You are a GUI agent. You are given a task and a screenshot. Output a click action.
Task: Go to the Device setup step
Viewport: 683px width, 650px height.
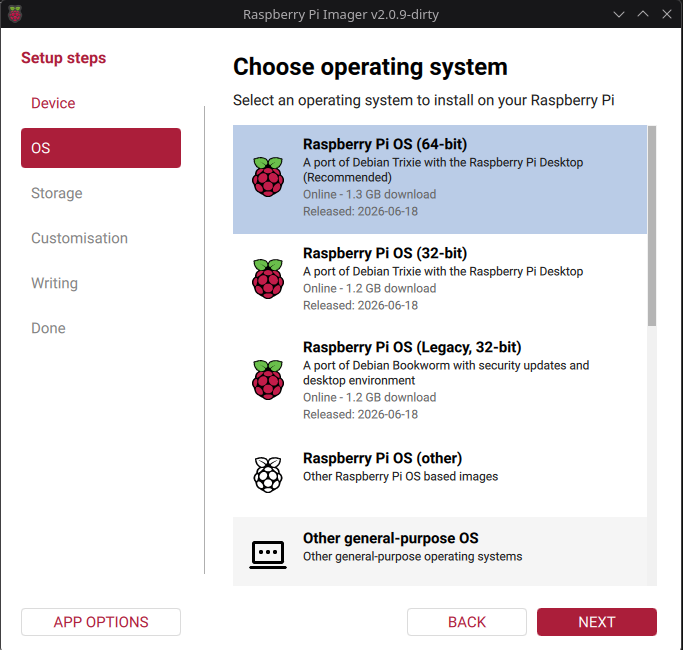(53, 103)
